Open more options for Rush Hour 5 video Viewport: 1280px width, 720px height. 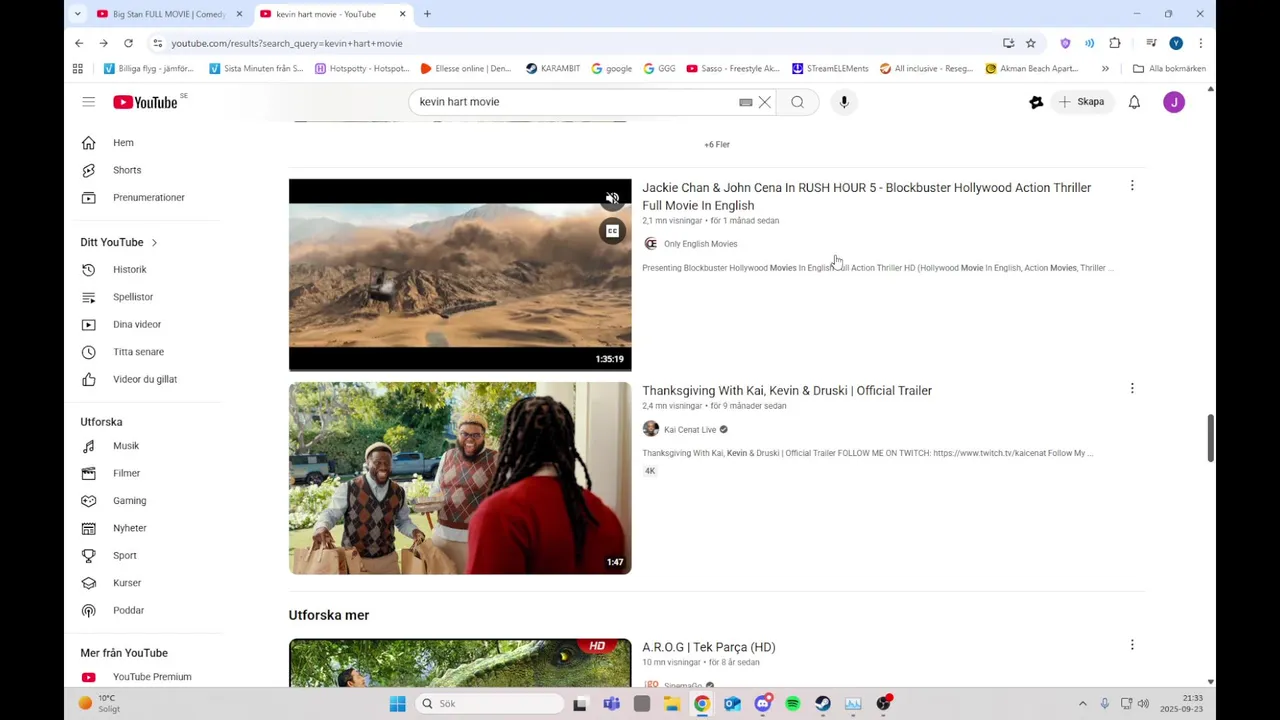[x=1132, y=186]
